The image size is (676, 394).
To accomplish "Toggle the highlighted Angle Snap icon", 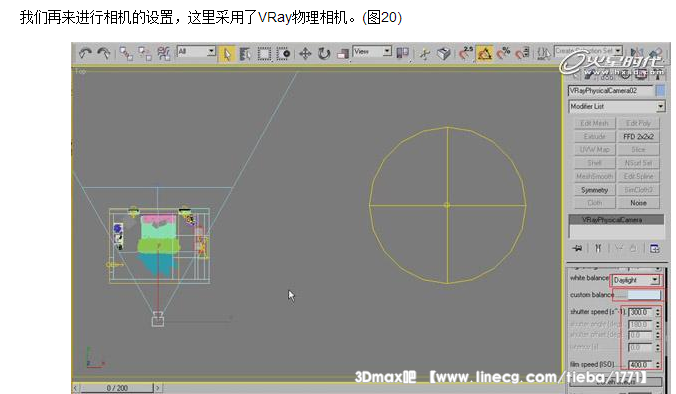I will [485, 54].
